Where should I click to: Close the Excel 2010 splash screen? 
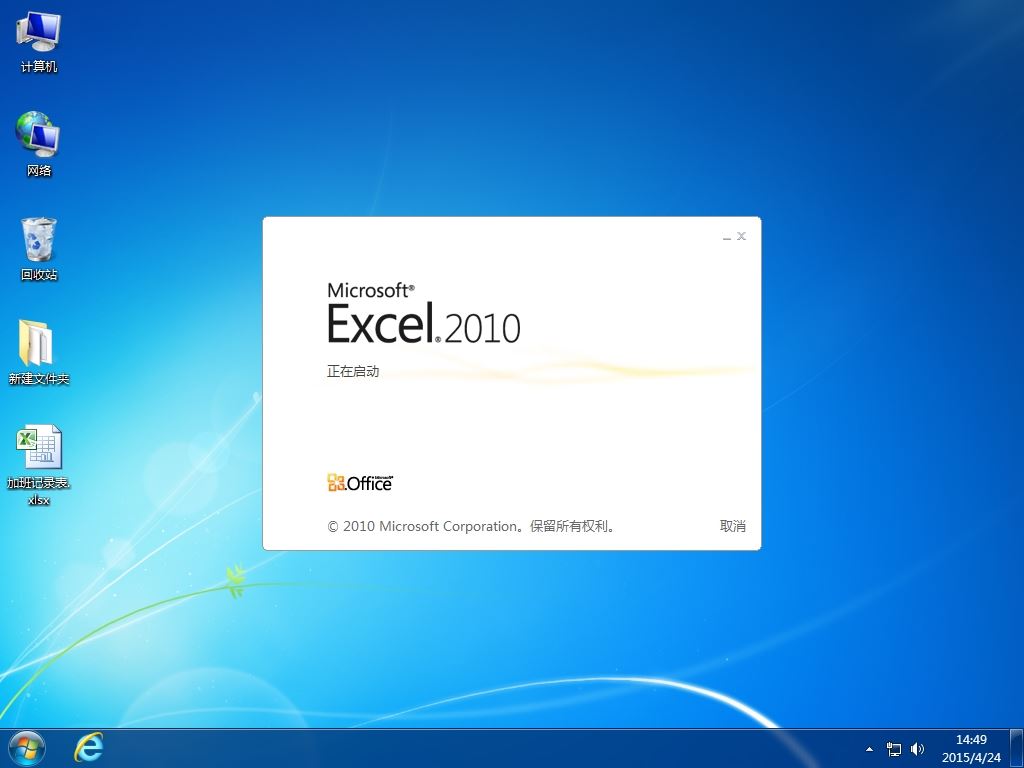point(741,236)
